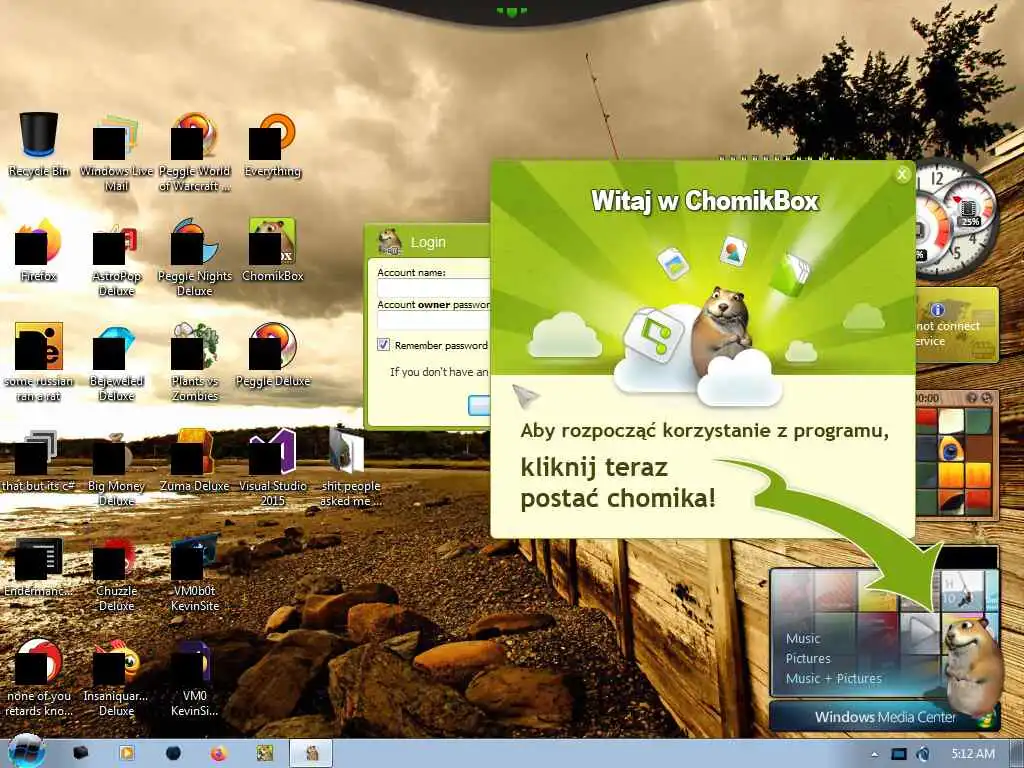
Task: Select 'some russian ran a rat' icon
Action: click(x=39, y=362)
